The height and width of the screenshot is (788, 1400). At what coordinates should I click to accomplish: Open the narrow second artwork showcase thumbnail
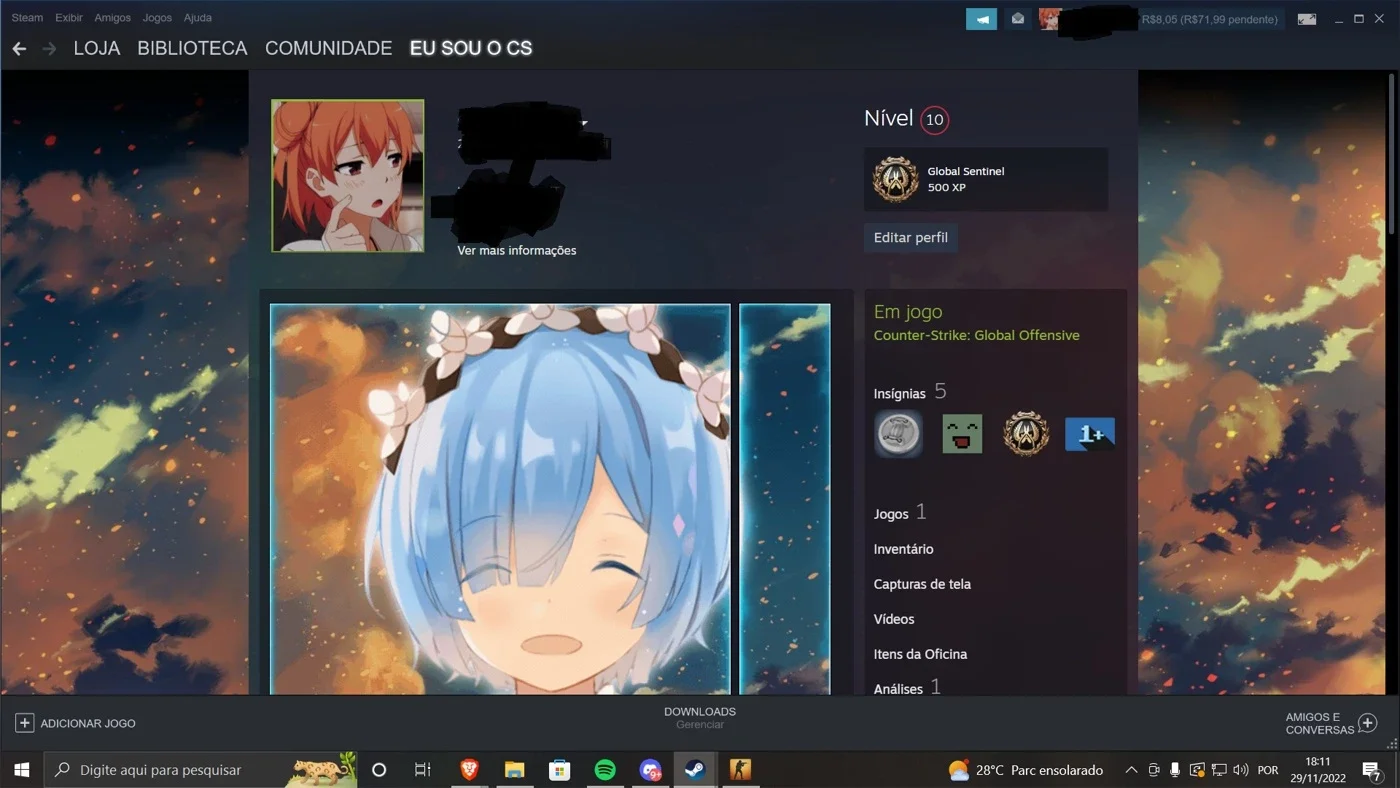[x=785, y=499]
